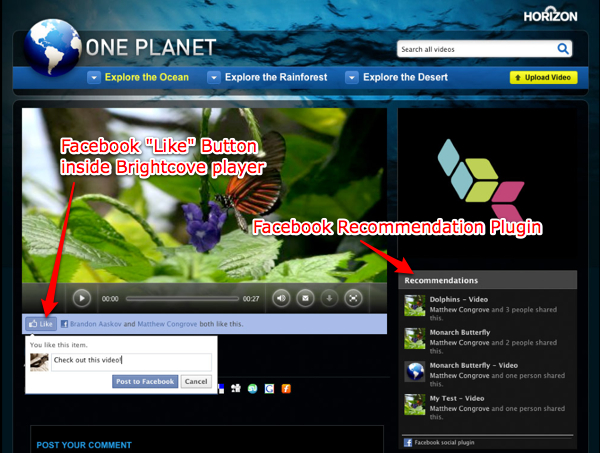Viewport: 600px width, 453px height.
Task: Expand the Explore the Desert dropdown arrow
Action: coord(352,77)
